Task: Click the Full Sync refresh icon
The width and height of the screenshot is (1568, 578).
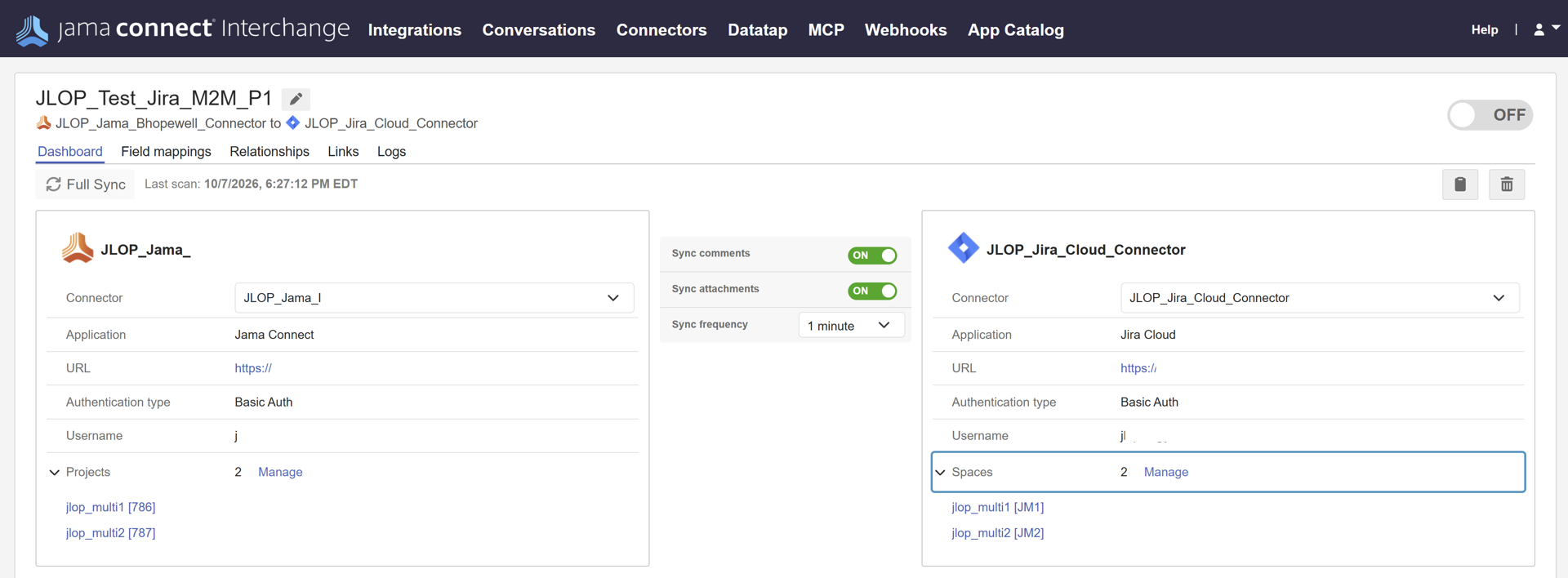Action: click(x=54, y=185)
